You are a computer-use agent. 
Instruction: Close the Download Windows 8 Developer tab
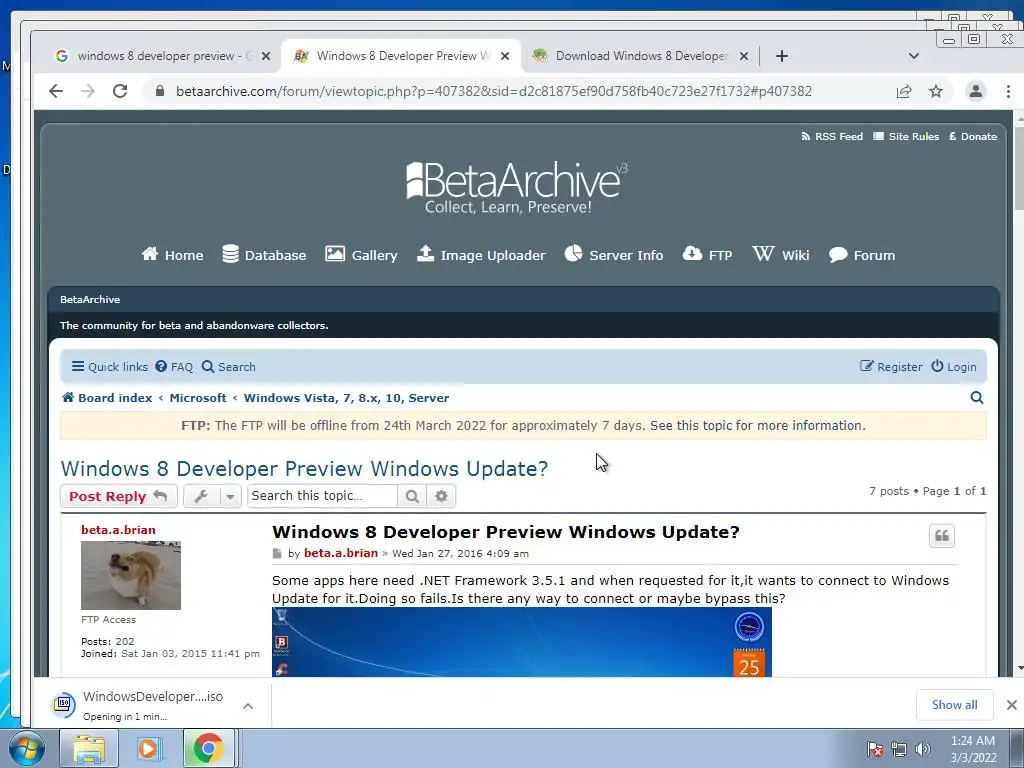tap(743, 56)
